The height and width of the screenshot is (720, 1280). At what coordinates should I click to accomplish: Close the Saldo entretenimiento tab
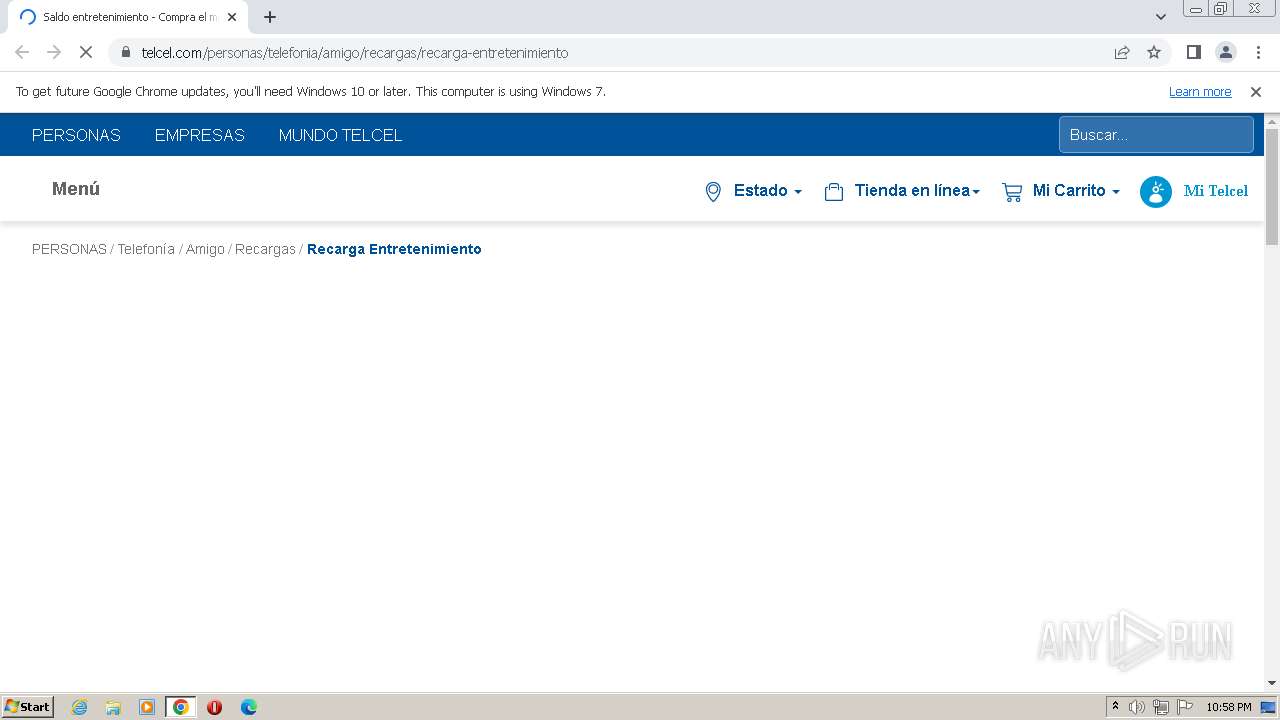coord(232,17)
